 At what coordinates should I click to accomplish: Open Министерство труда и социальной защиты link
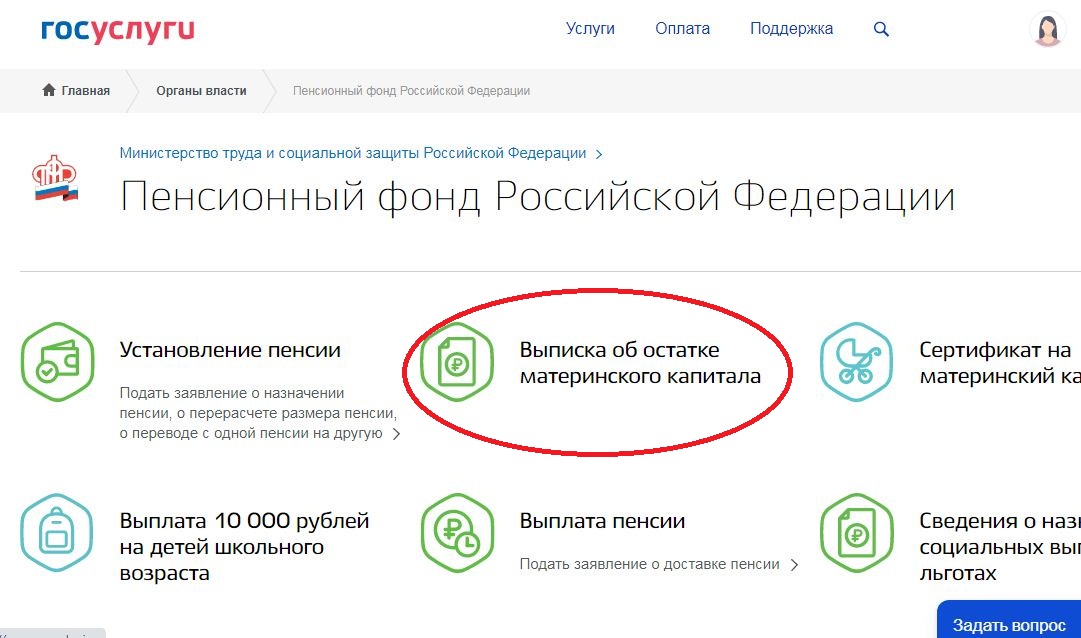pyautogui.click(x=353, y=153)
